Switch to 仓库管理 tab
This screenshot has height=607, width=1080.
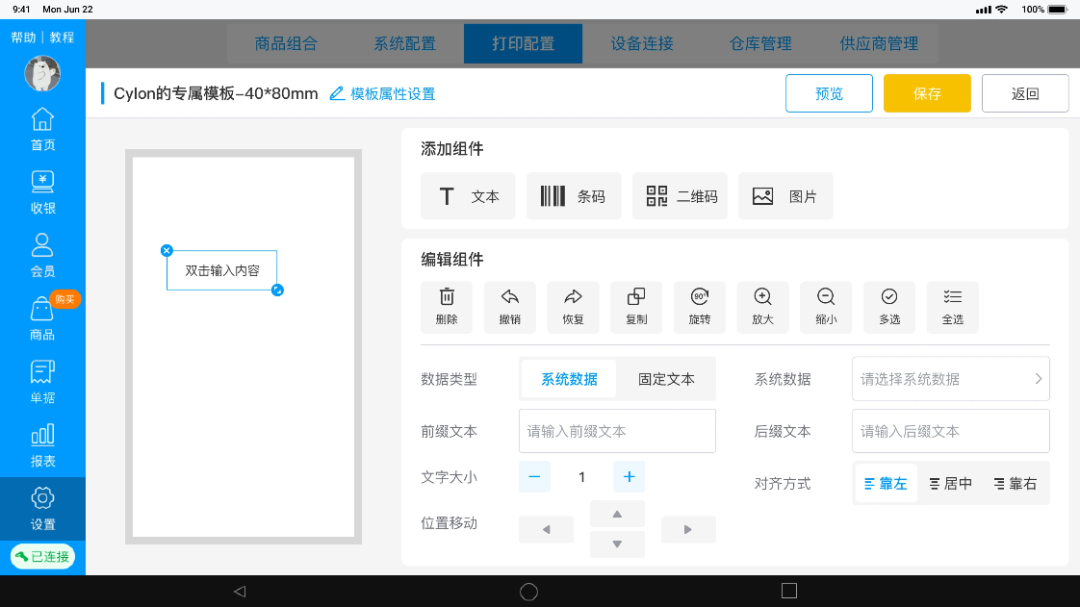pos(760,43)
